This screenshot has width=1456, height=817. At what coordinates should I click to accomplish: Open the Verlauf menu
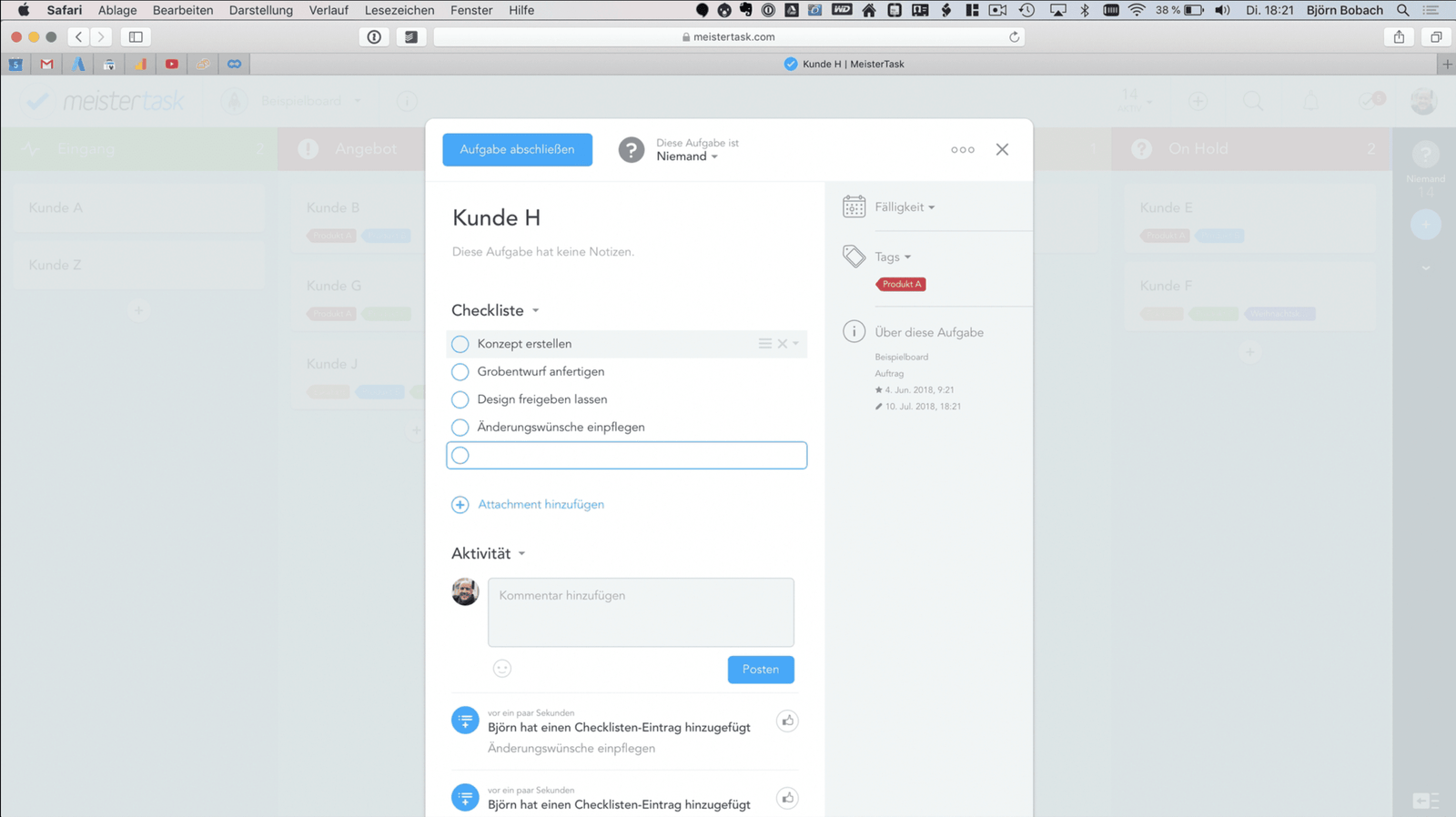[329, 10]
